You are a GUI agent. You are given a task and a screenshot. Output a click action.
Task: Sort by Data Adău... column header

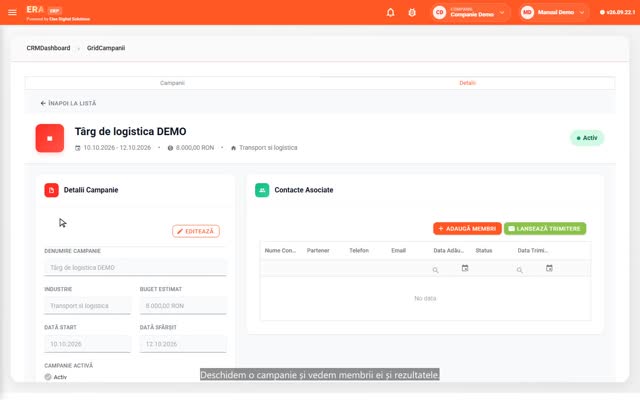(449, 250)
